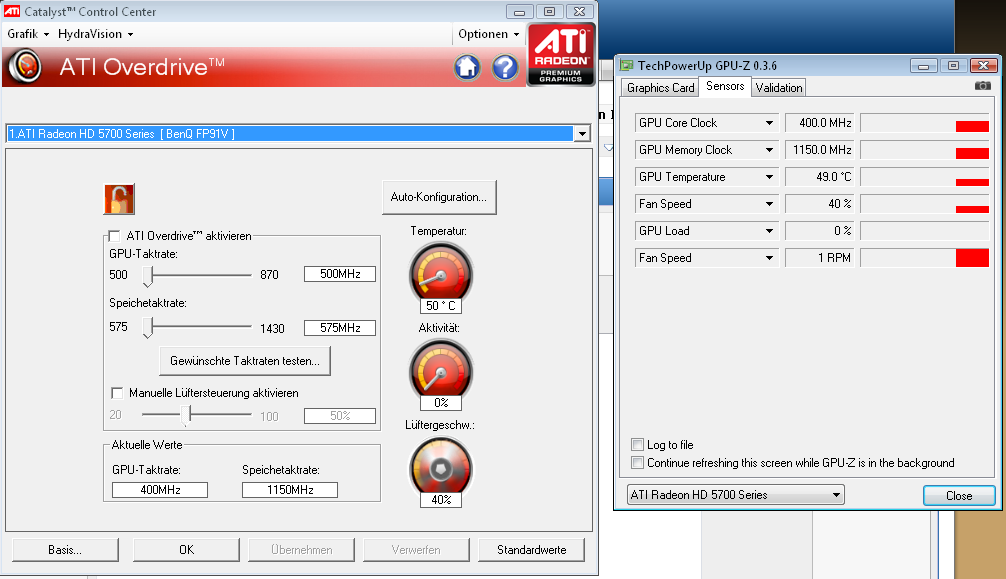Click the GPU-Taktrate 500MHz value field
This screenshot has width=1006, height=579.
pyautogui.click(x=339, y=274)
